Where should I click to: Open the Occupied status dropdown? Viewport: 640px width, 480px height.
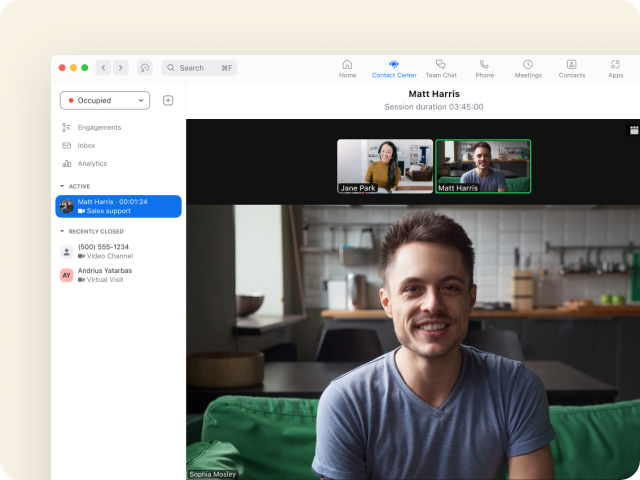[x=105, y=100]
